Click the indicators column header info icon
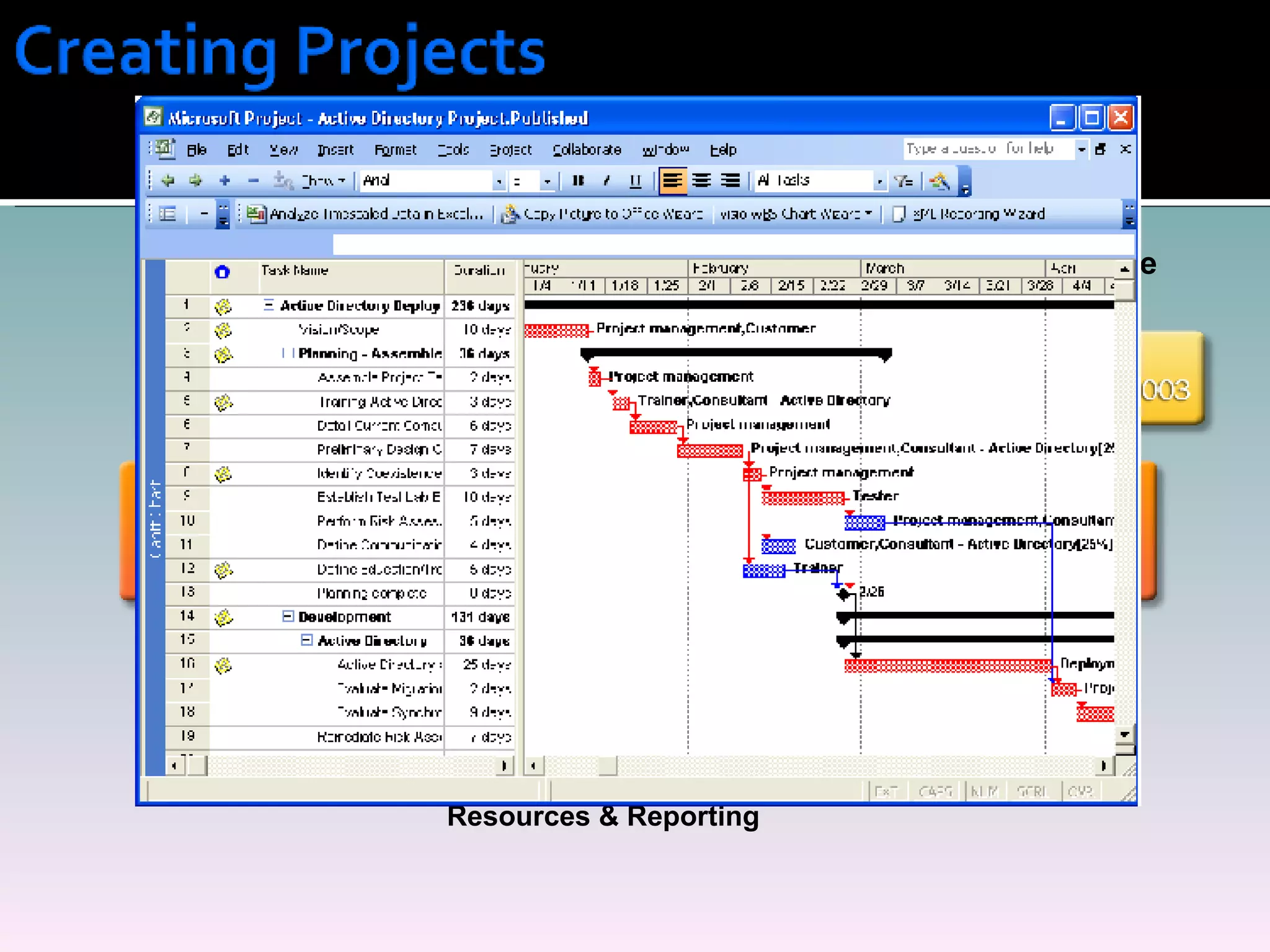Viewport: 1270px width, 952px height. (222, 272)
